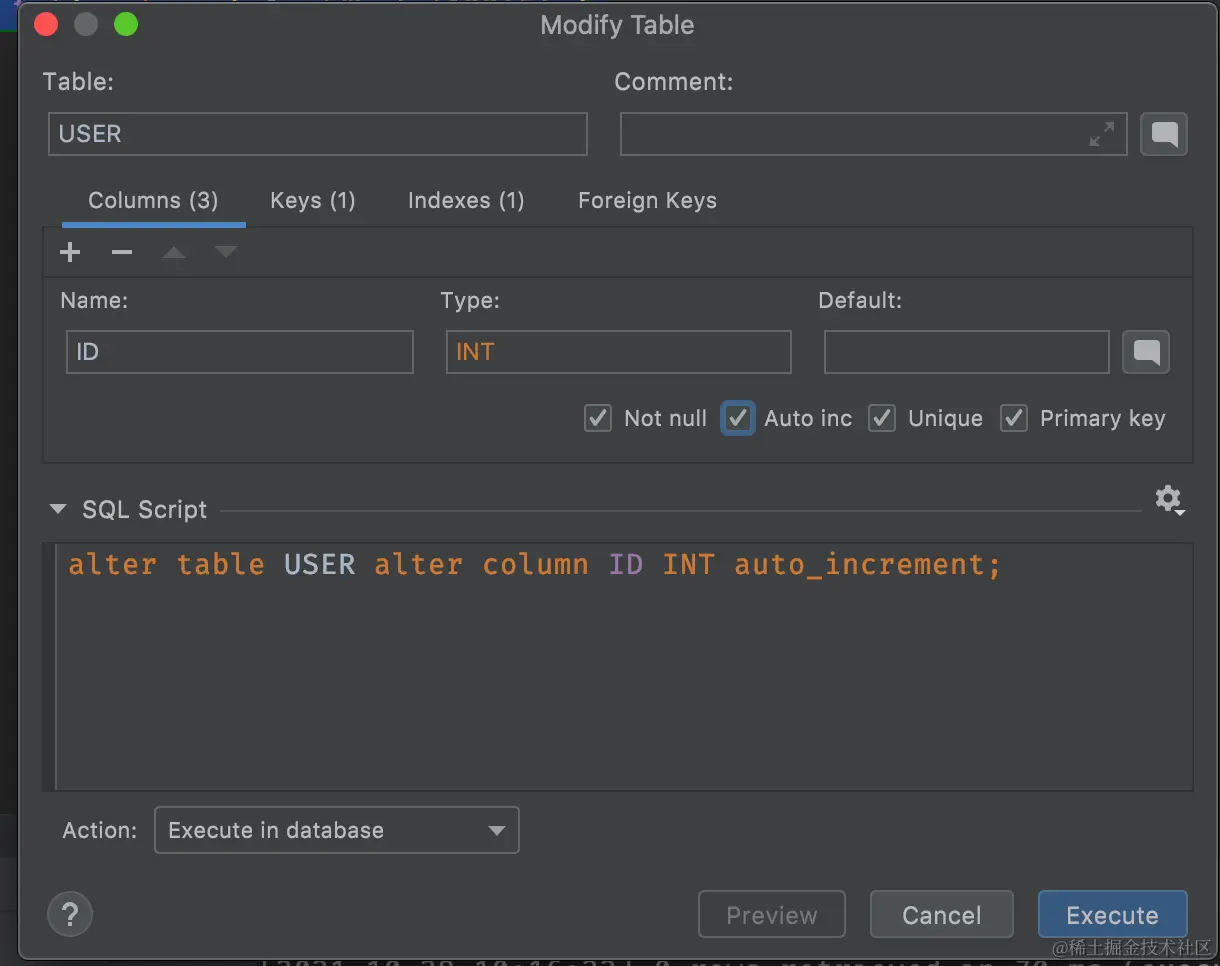Collapse the SQL Script section
This screenshot has height=966, width=1220.
click(x=57, y=510)
